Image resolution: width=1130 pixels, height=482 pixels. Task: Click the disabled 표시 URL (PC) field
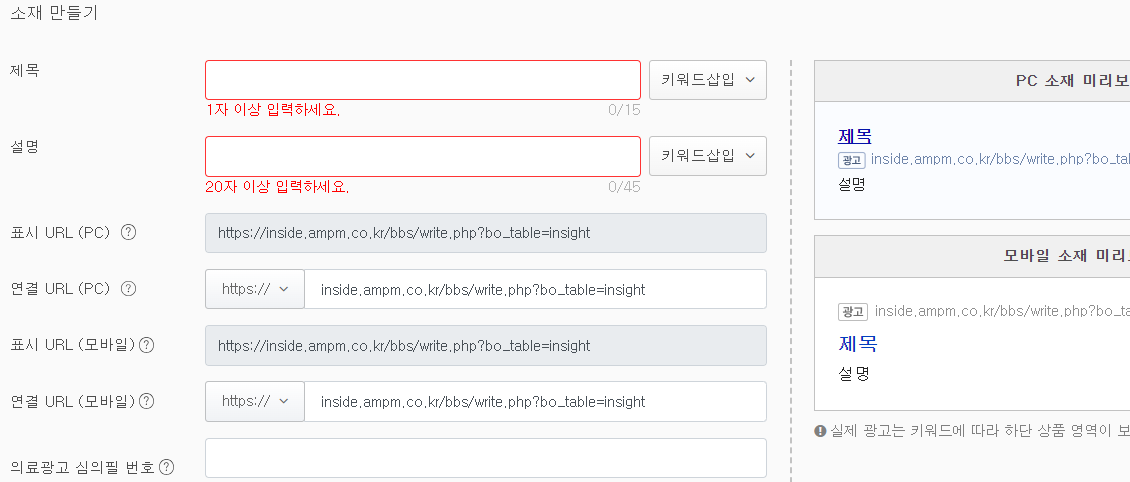point(486,233)
